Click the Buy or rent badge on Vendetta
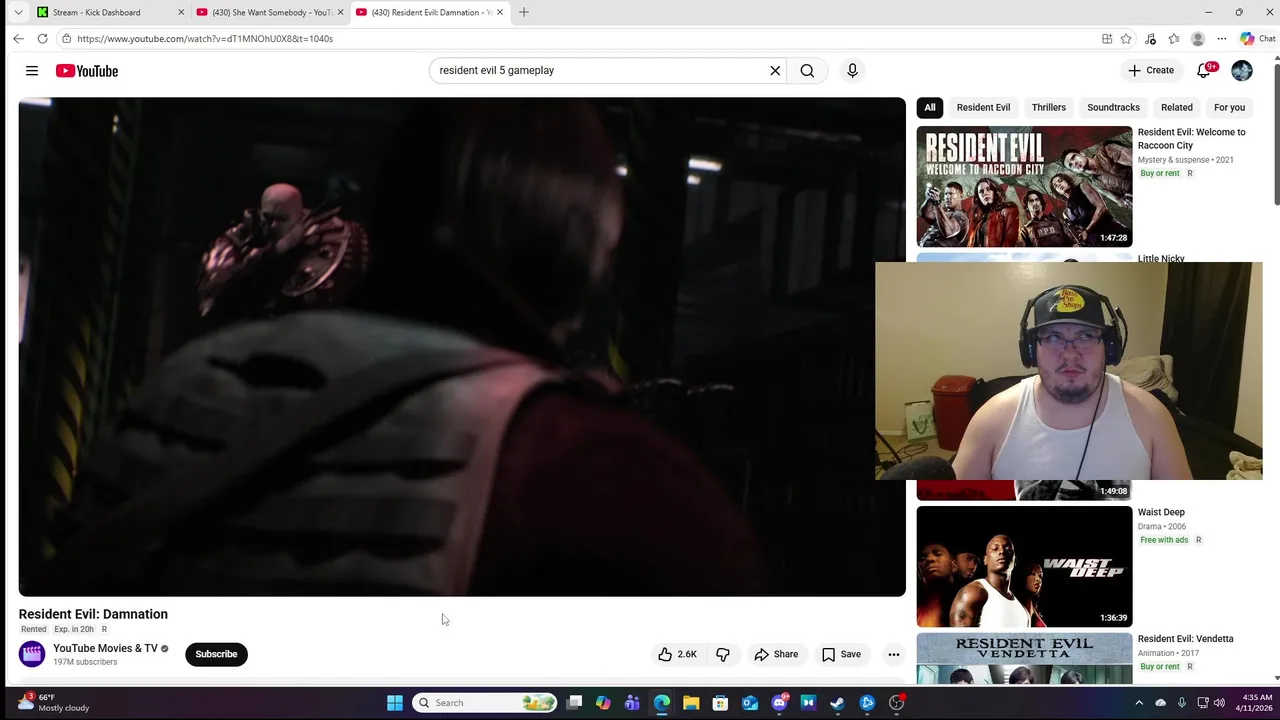This screenshot has width=1280, height=720. click(1160, 667)
